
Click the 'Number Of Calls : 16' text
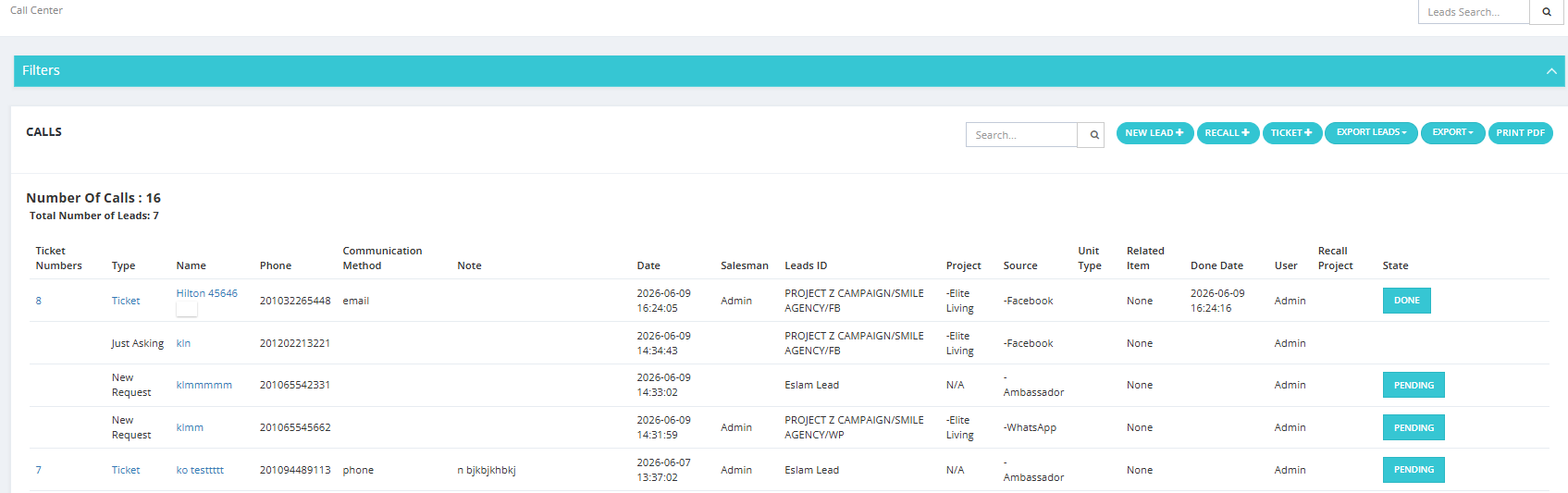[93, 198]
